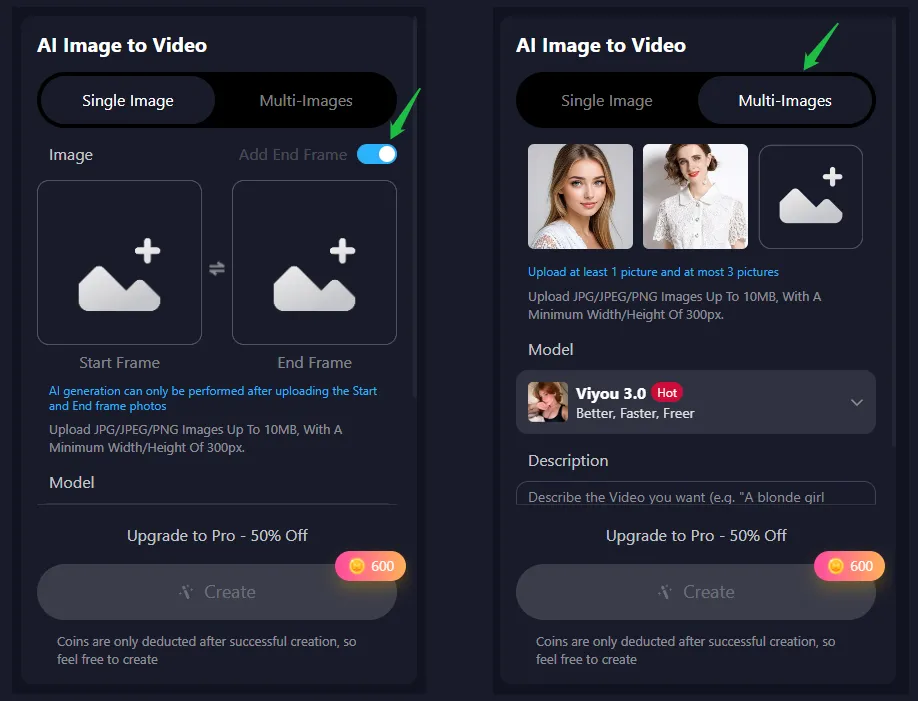Click the Description input field

[x=696, y=496]
